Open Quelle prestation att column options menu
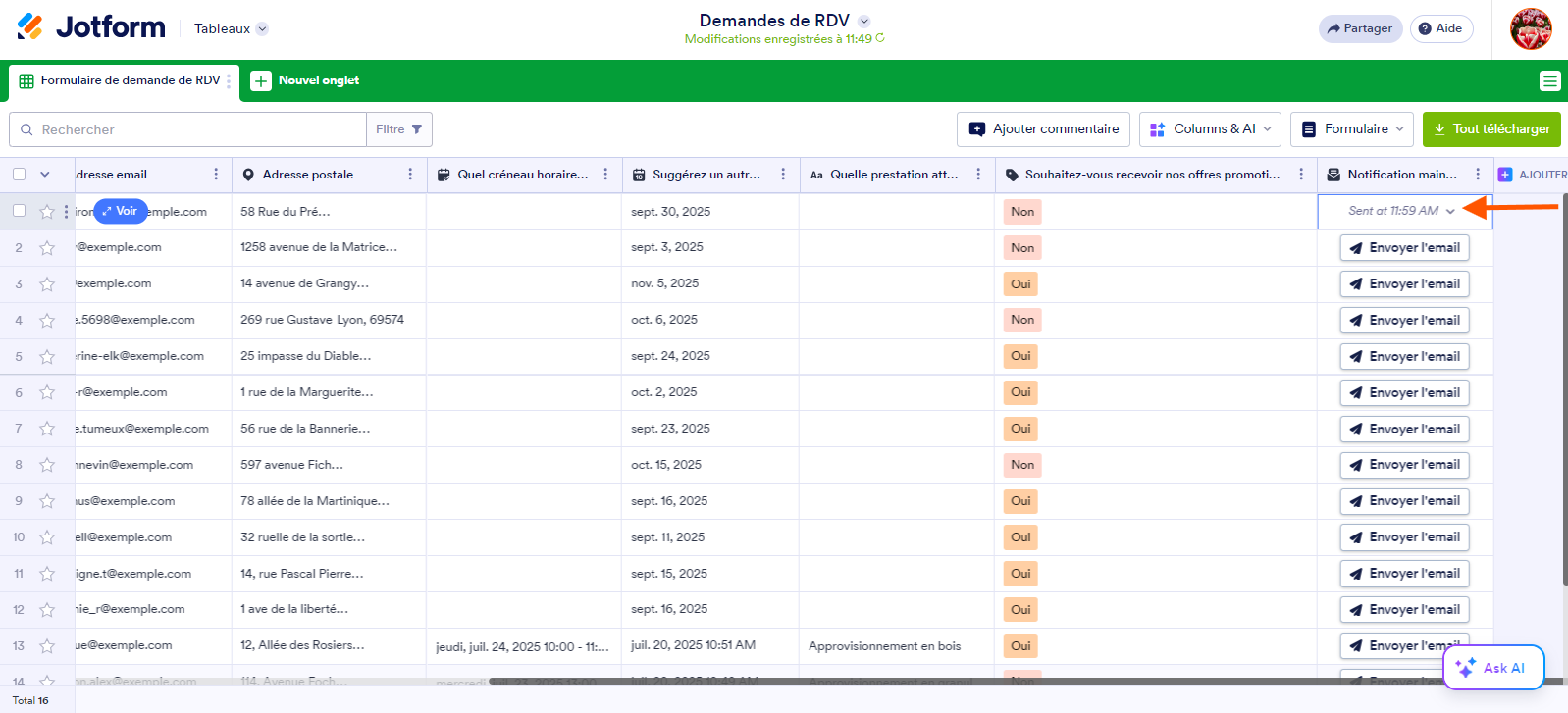The width and height of the screenshot is (1568, 713). [978, 175]
